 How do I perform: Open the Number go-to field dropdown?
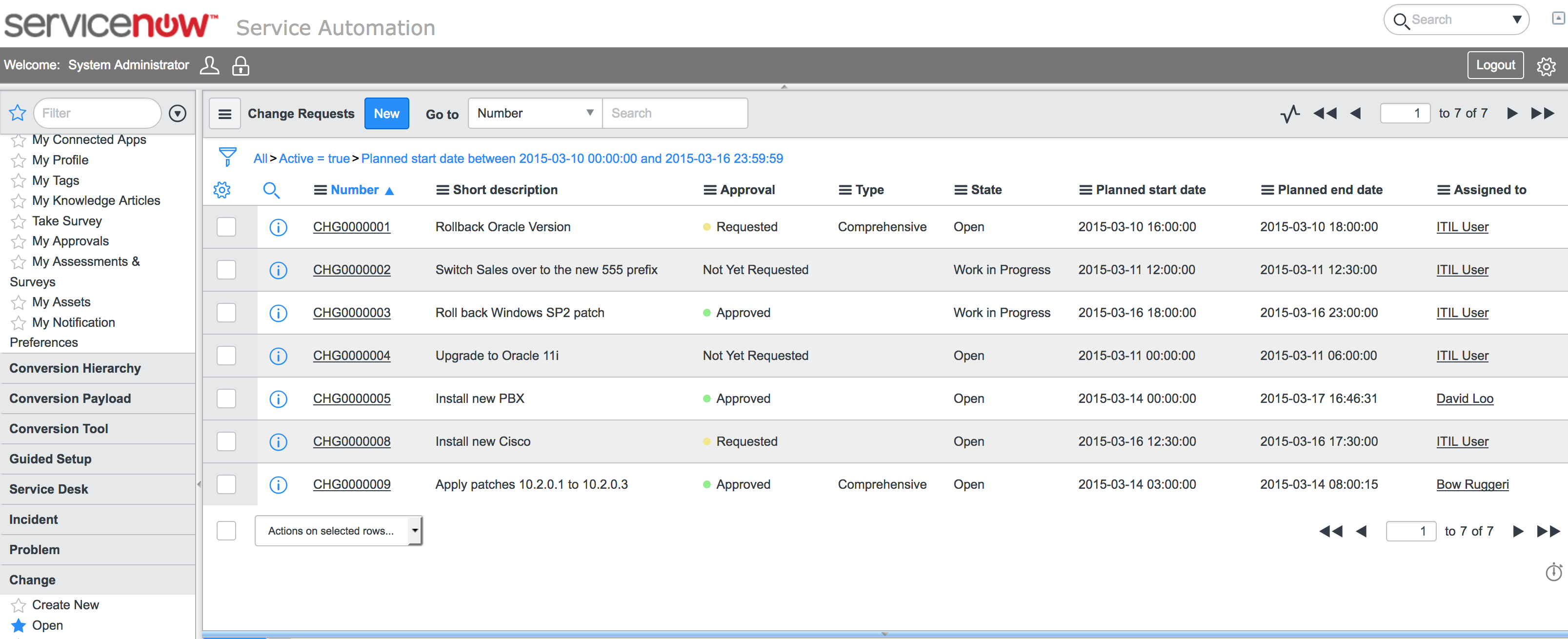[534, 113]
